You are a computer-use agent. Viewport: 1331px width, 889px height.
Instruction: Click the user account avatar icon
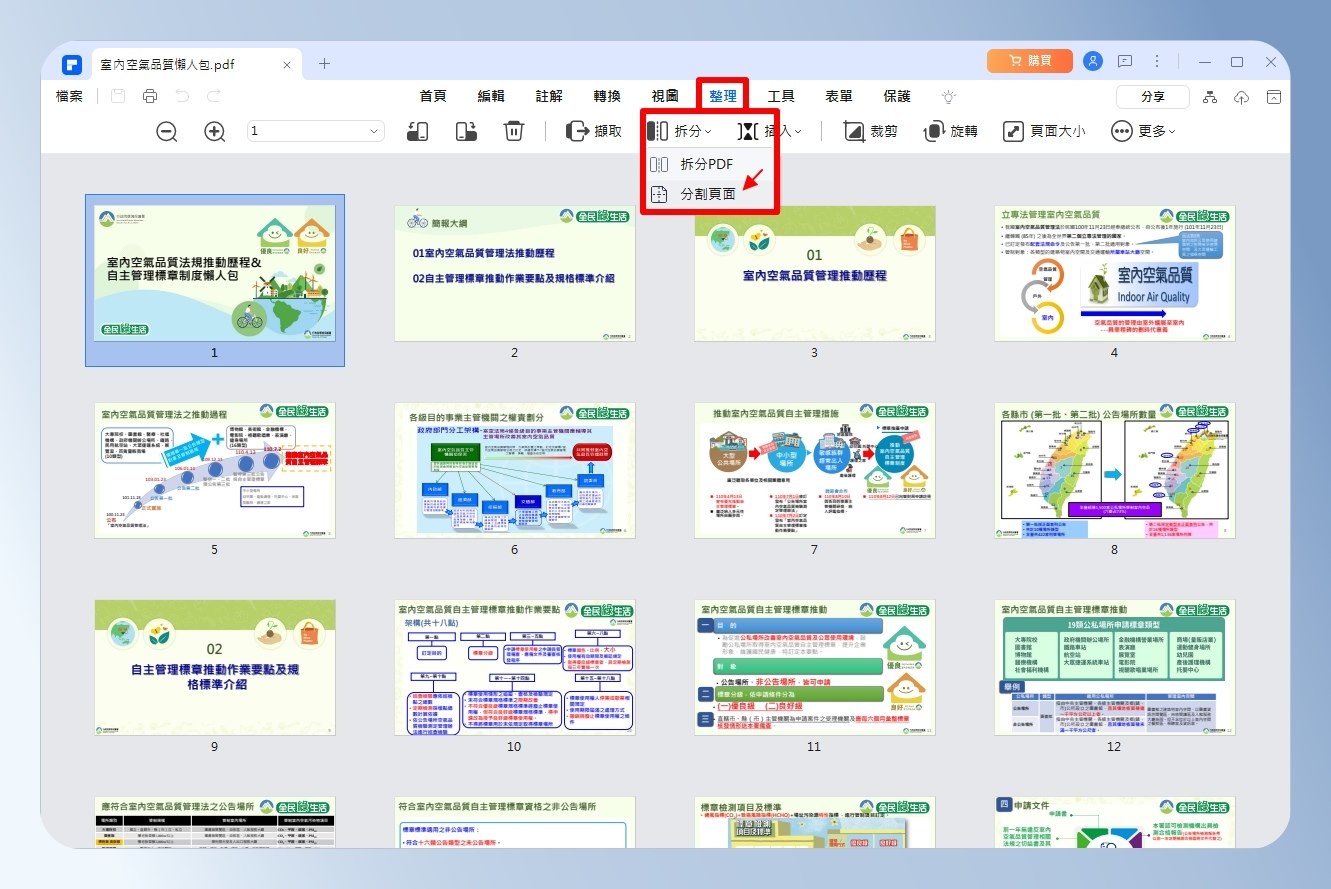[x=1093, y=61]
